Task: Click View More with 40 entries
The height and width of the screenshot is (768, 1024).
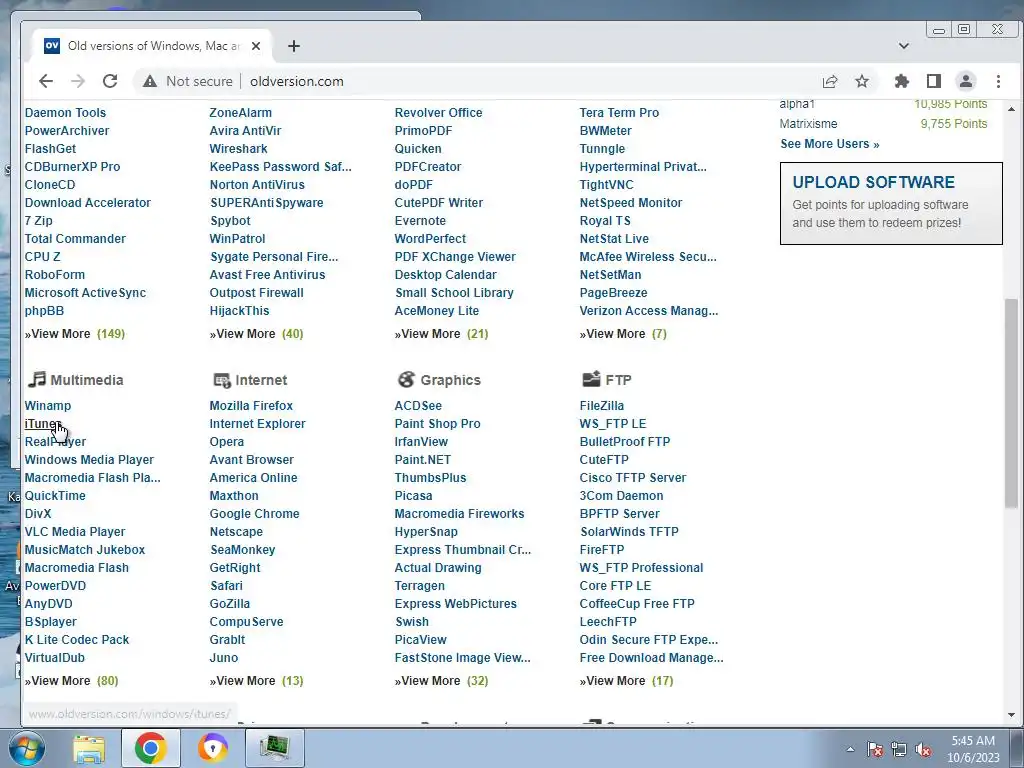Action: coord(256,334)
